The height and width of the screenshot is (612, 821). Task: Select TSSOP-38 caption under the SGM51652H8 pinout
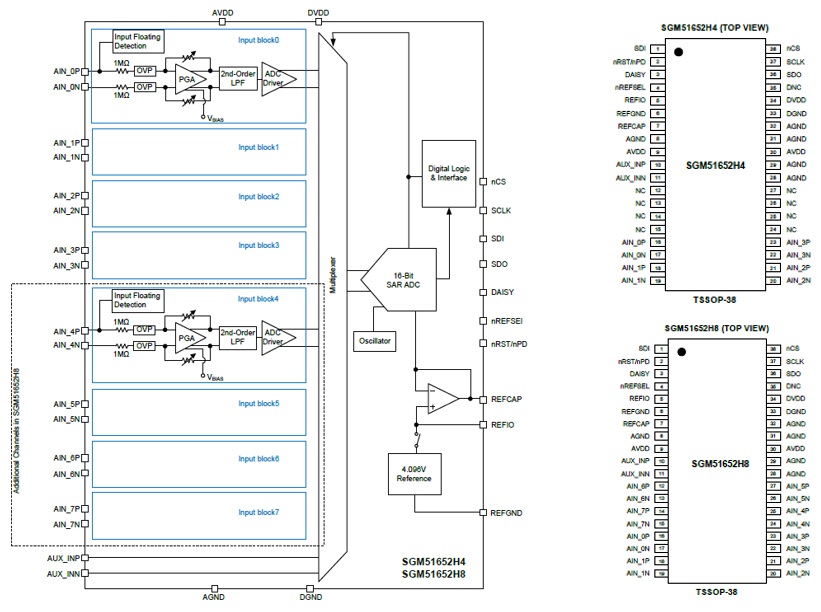click(716, 592)
